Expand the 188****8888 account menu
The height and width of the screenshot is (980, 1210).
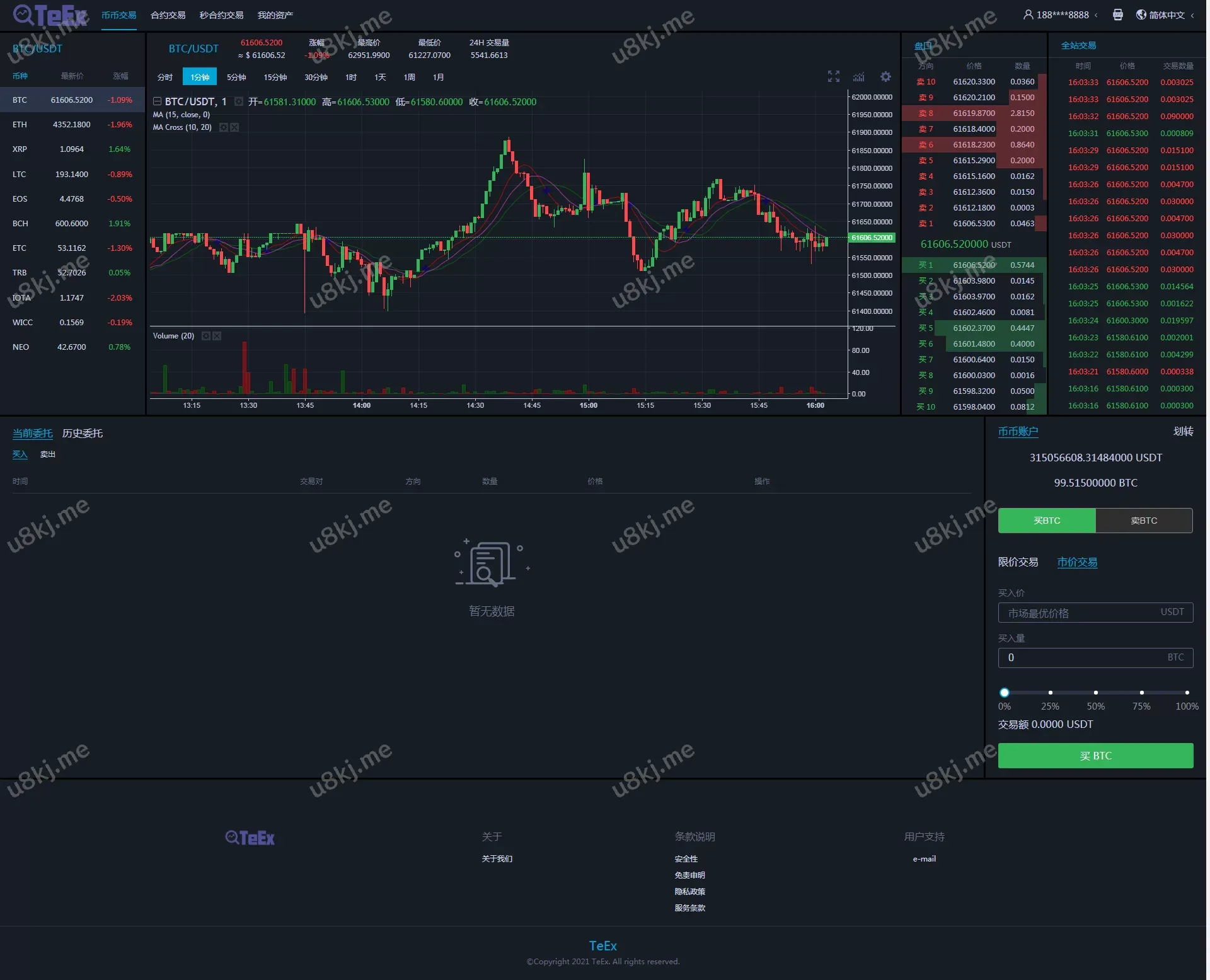coord(1063,14)
